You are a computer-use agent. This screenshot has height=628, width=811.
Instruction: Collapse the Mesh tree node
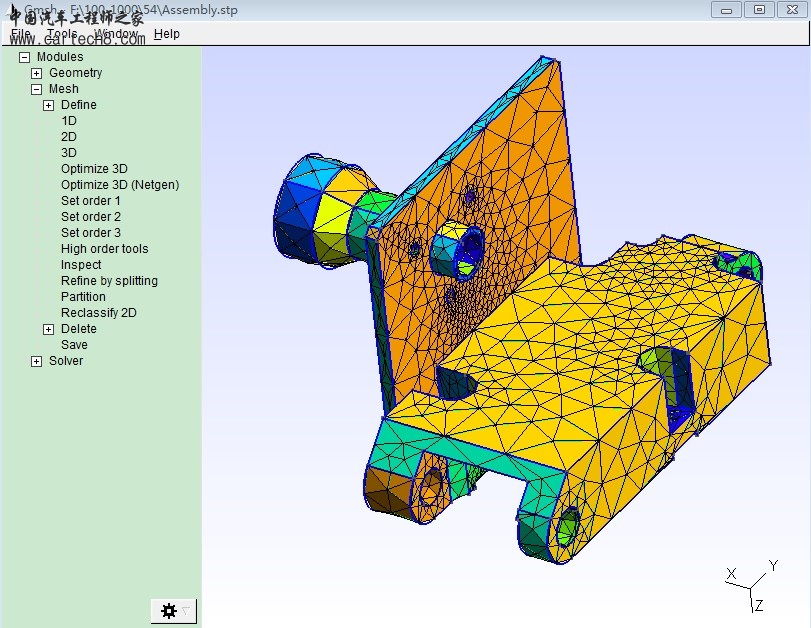37,89
